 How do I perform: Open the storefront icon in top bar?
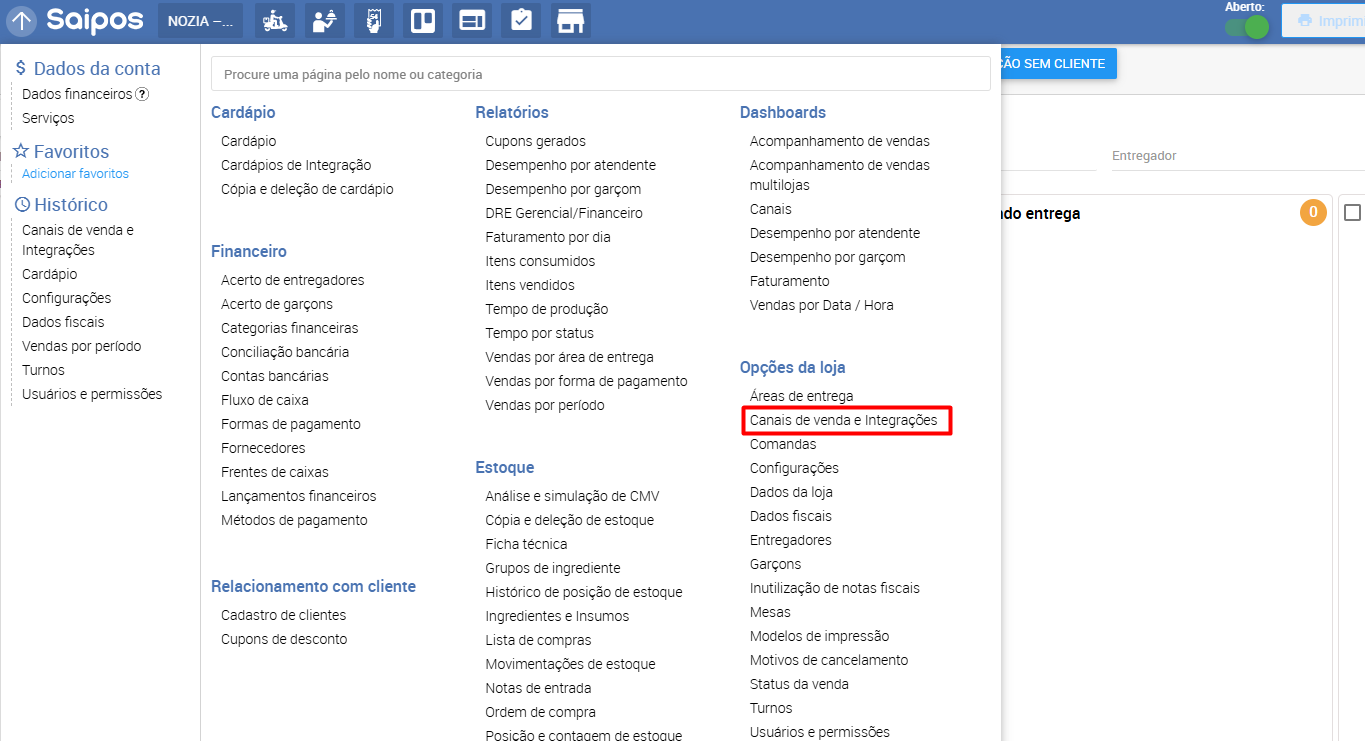(x=570, y=21)
